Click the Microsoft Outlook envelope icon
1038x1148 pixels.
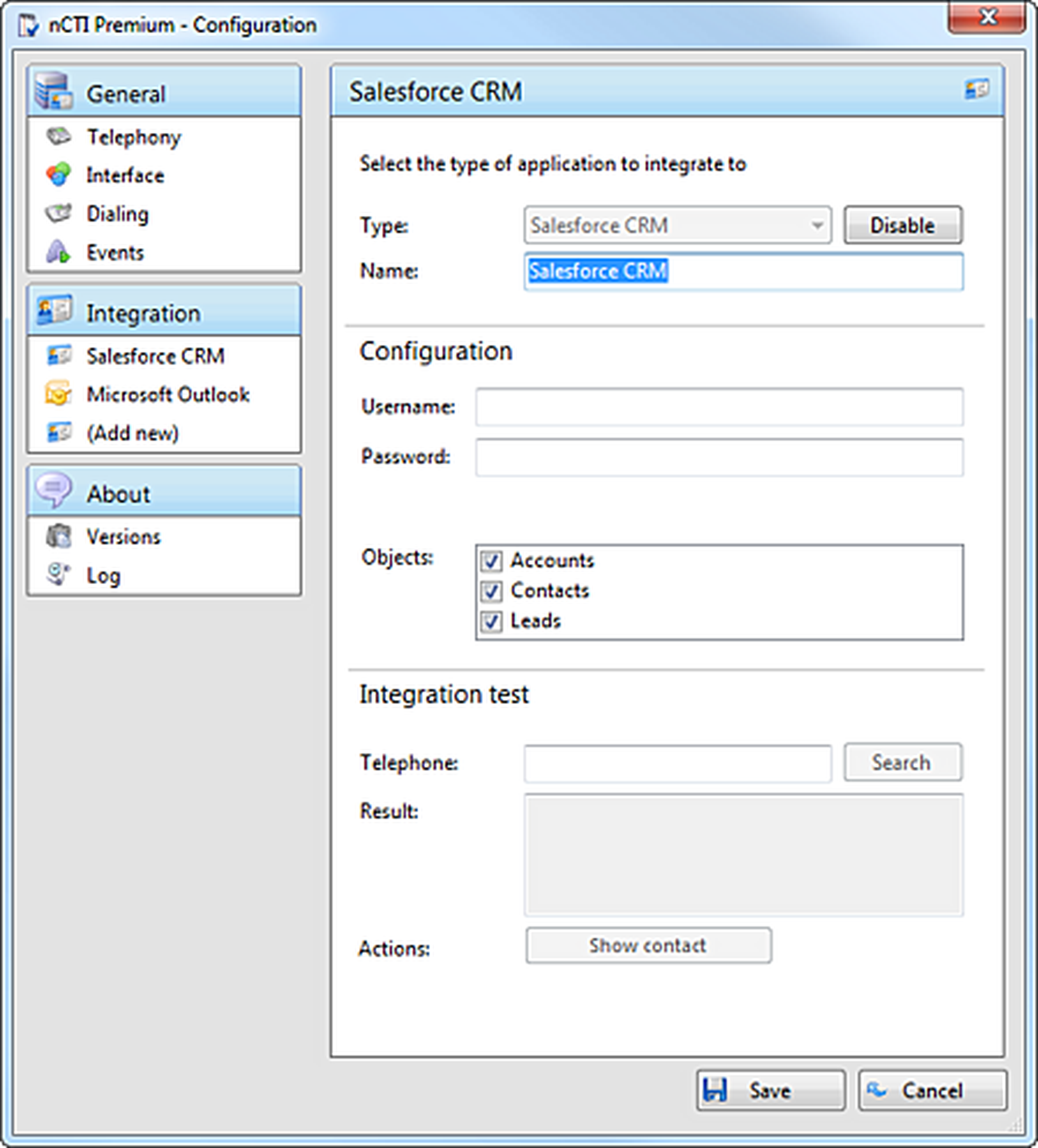[58, 394]
